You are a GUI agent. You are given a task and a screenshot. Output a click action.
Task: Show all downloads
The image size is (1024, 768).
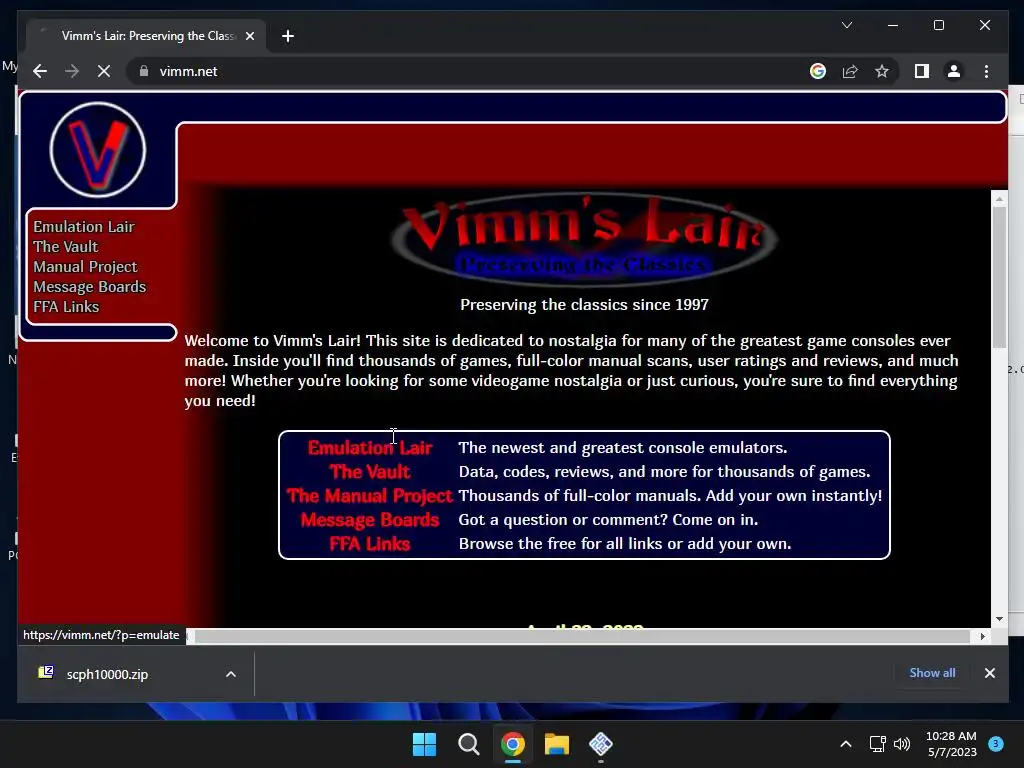click(x=932, y=673)
